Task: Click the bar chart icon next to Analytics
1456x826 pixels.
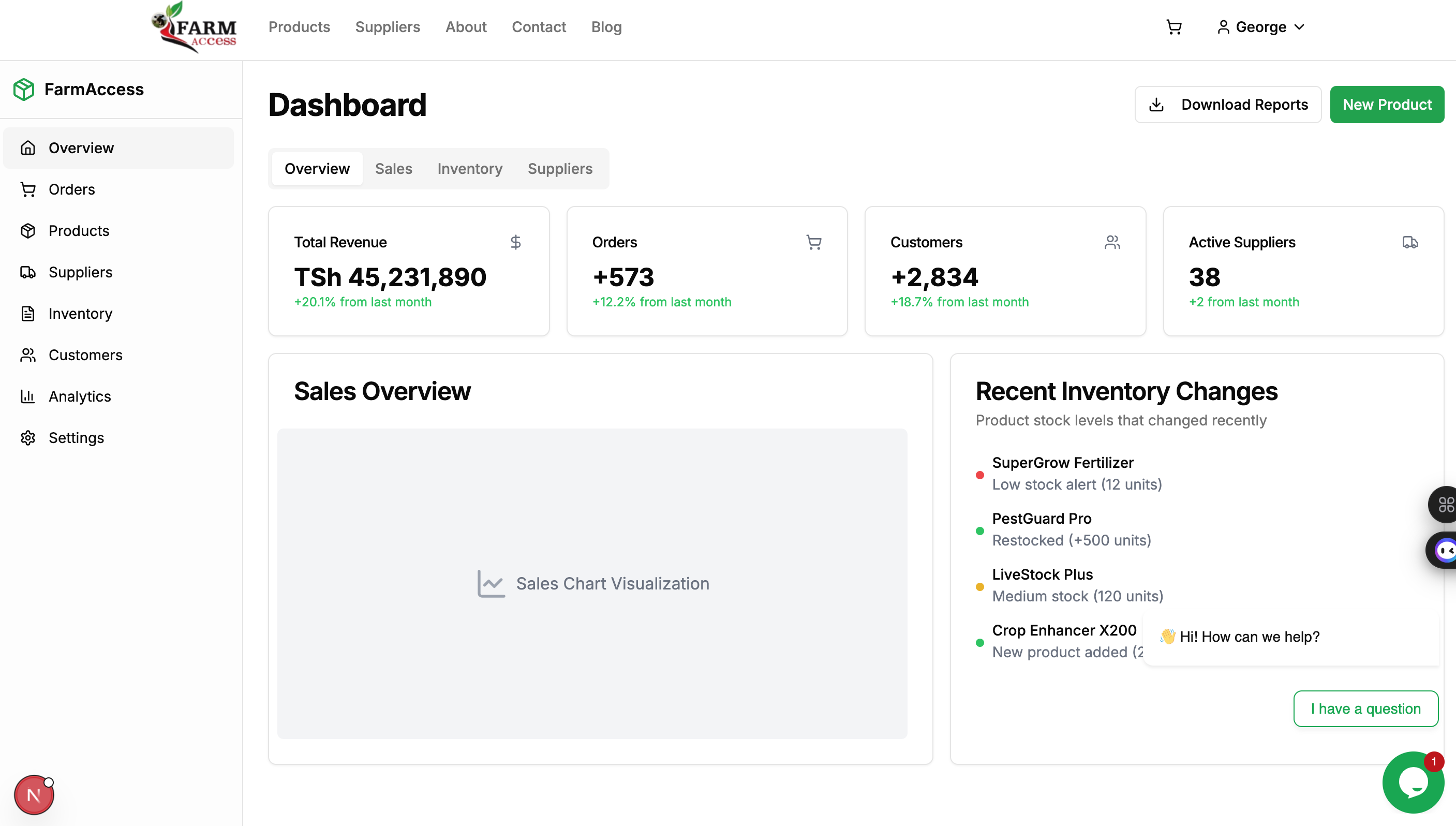Action: pyautogui.click(x=28, y=396)
